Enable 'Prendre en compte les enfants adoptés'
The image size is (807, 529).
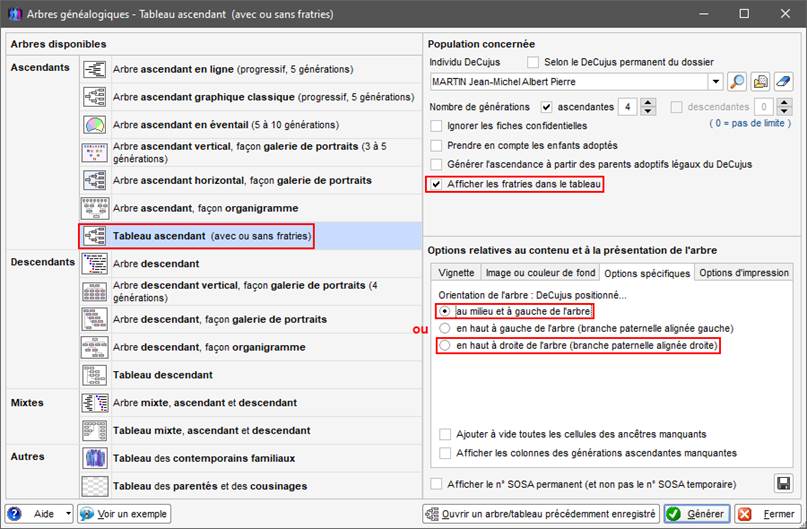coord(436,146)
